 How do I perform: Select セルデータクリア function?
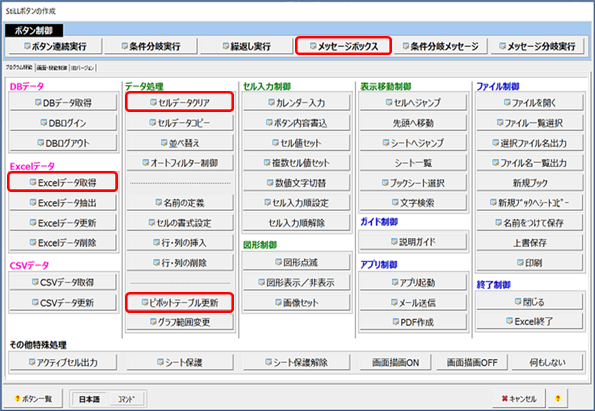pos(179,102)
